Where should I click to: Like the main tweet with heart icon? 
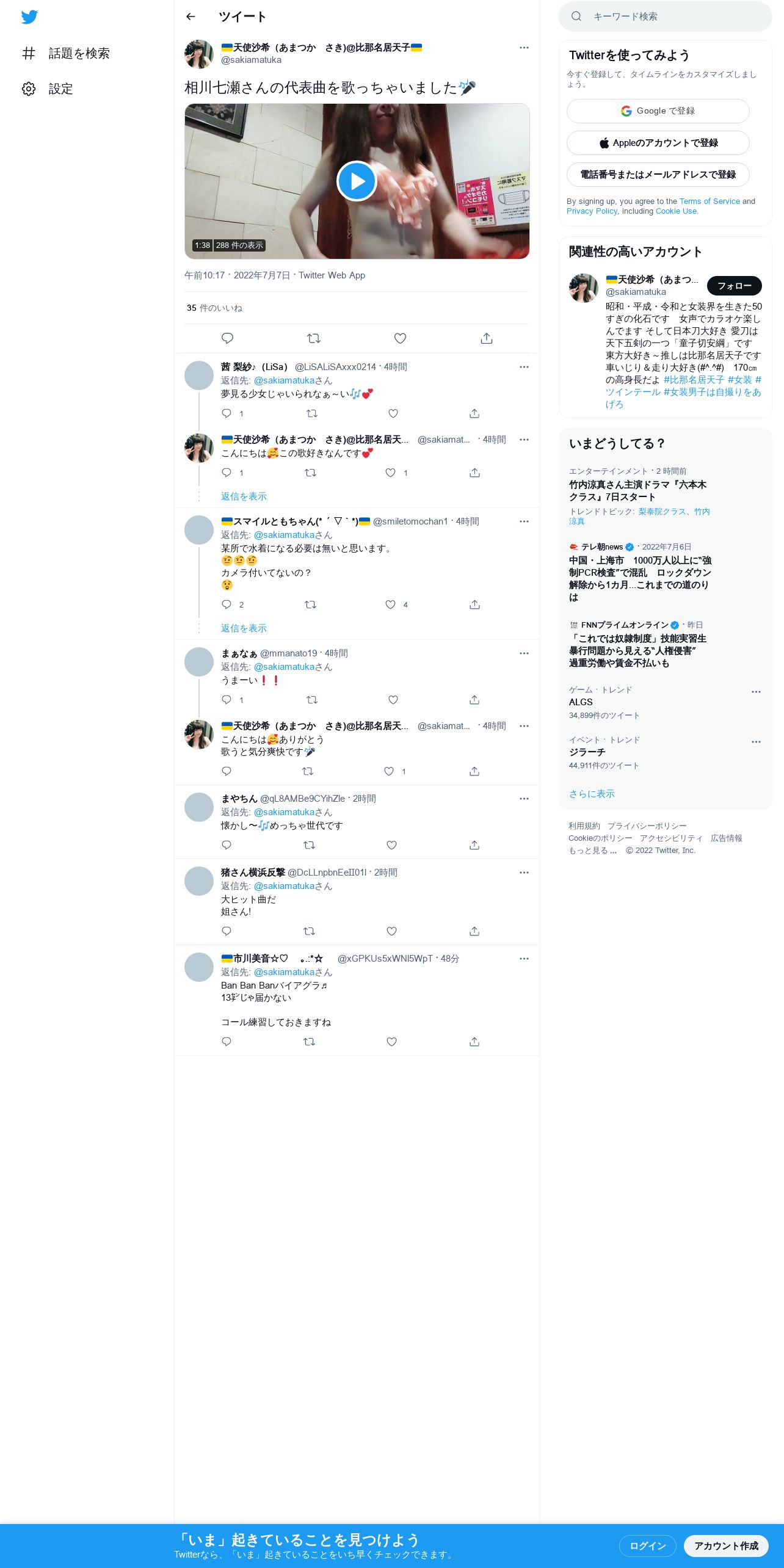coord(400,338)
